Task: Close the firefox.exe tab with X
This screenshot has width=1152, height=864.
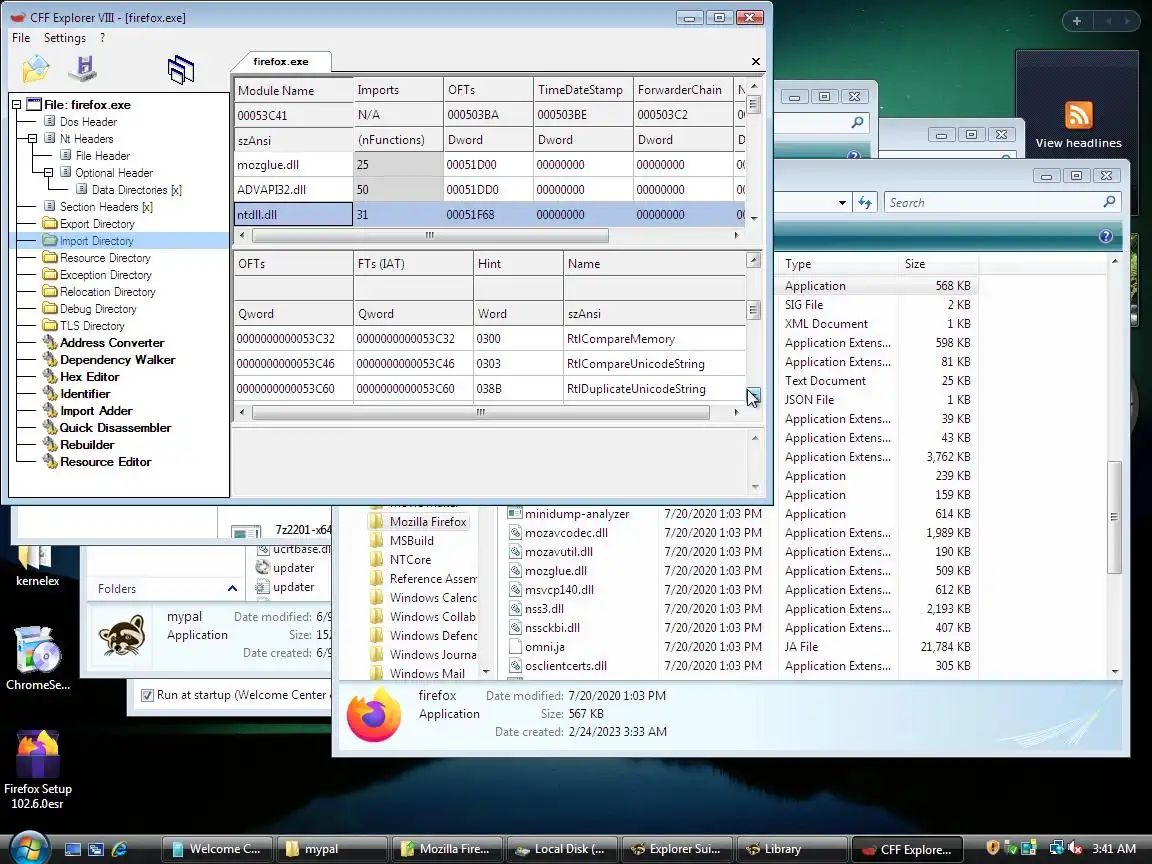Action: tap(755, 62)
